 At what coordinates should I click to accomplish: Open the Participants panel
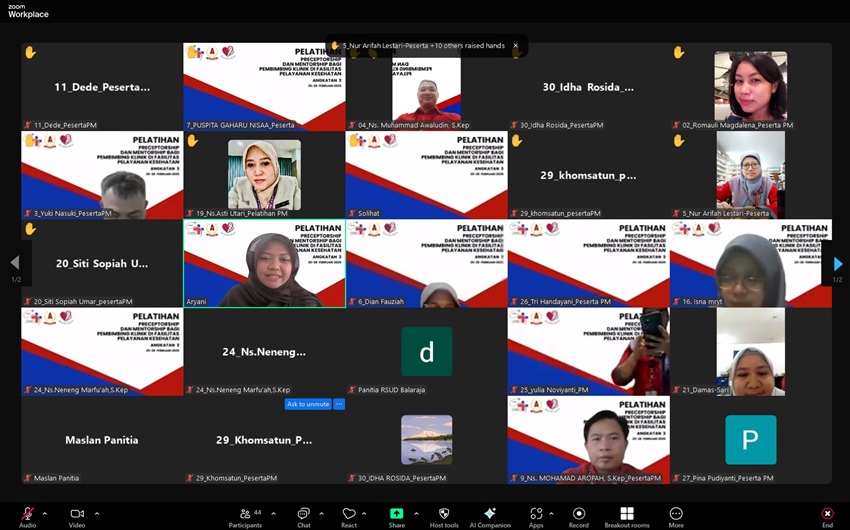pos(243,513)
